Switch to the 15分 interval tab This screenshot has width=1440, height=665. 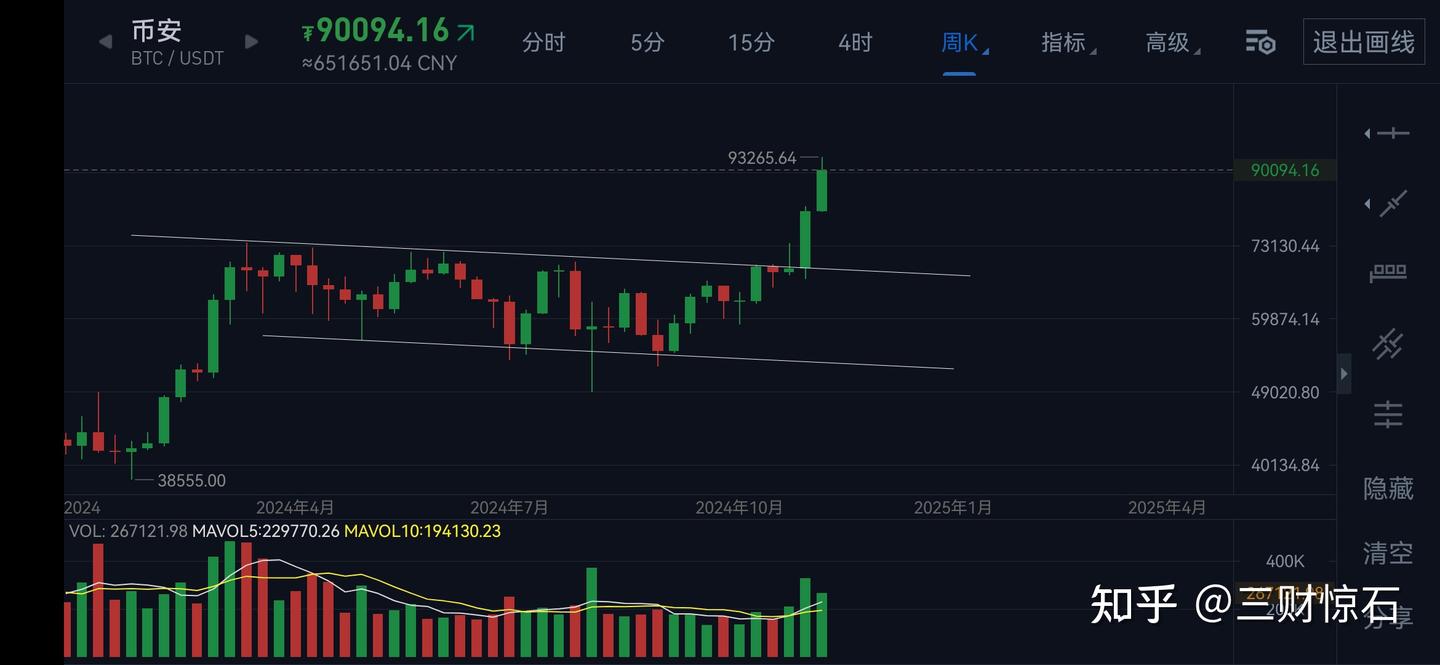(x=751, y=42)
